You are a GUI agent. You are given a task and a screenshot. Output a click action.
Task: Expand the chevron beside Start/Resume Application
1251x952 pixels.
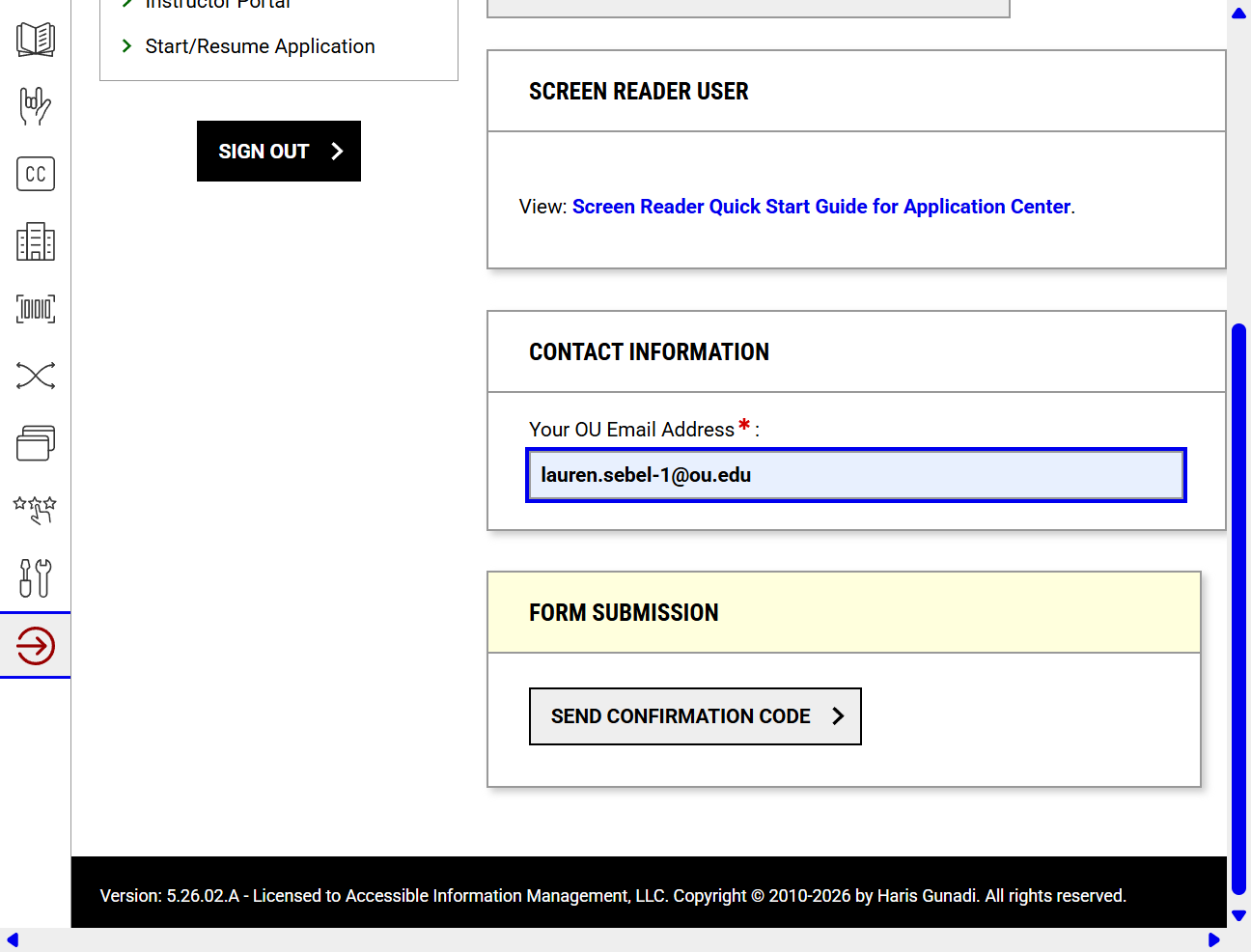[x=126, y=45]
